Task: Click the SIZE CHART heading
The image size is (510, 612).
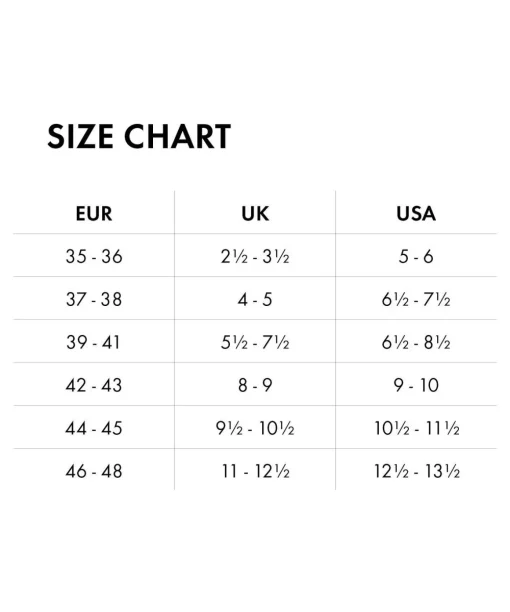Action: pyautogui.click(x=139, y=136)
